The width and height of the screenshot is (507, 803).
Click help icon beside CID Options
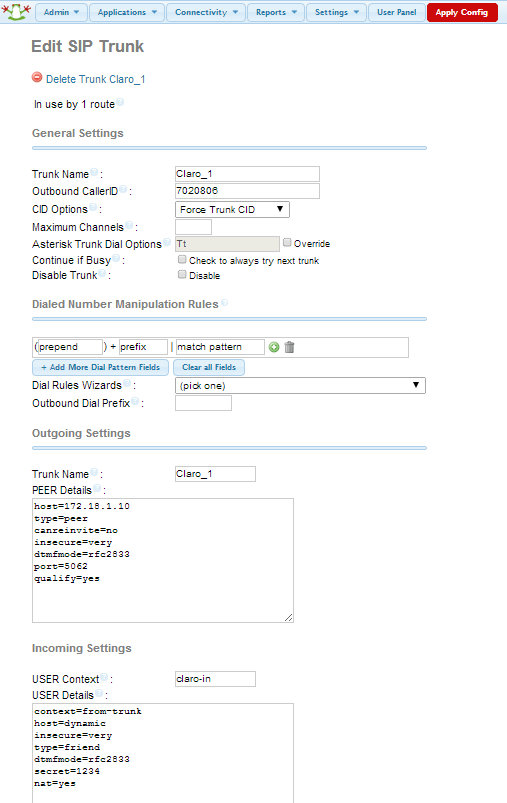(x=93, y=207)
